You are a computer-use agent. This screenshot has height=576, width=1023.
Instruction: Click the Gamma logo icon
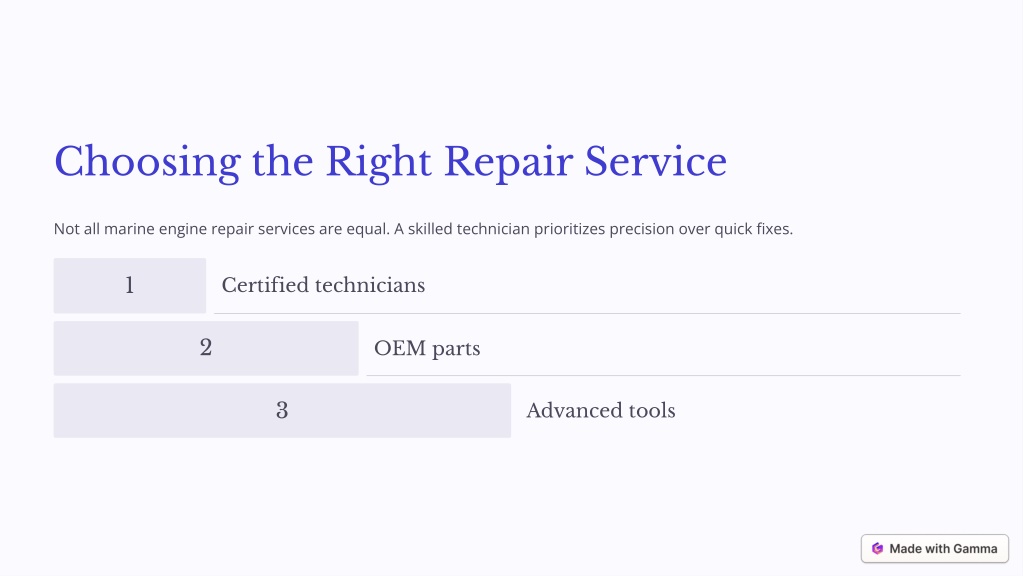[x=878, y=549]
